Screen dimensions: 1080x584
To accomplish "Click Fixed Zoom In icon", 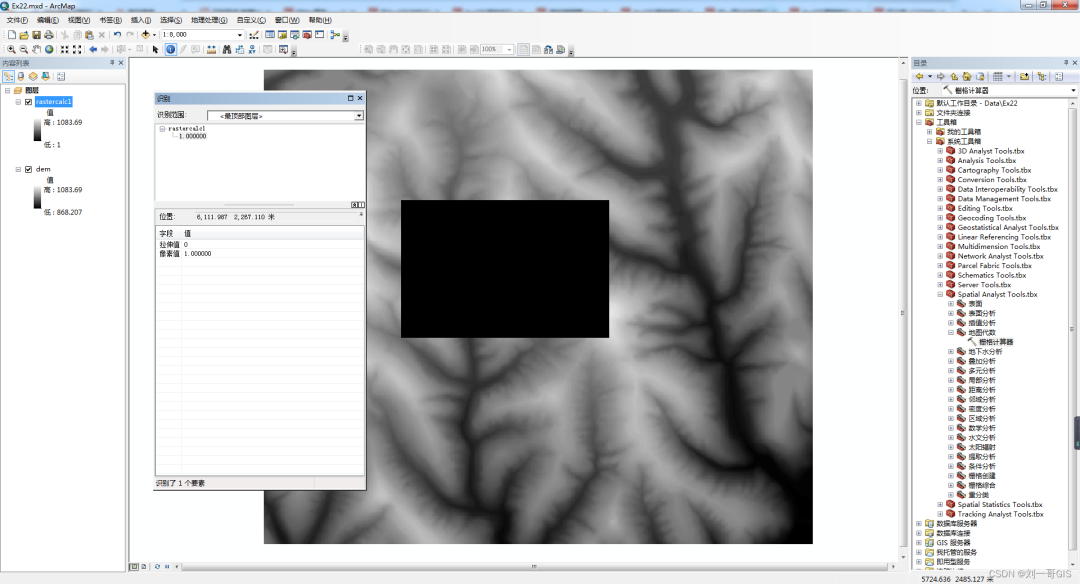I will pos(65,50).
